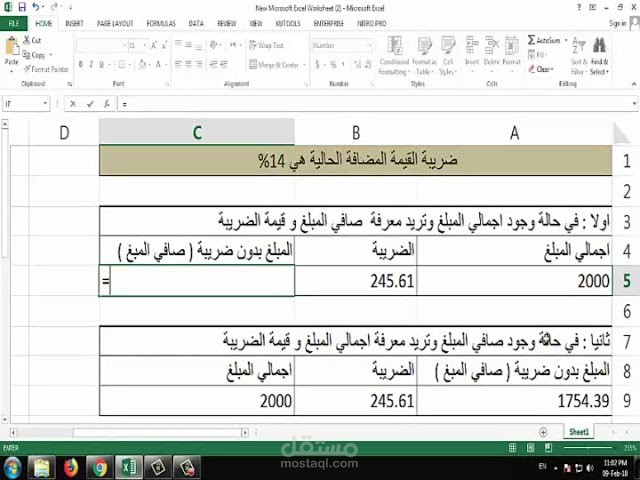Open the FILE tab
Image resolution: width=640 pixels, height=480 pixels.
(x=14, y=23)
